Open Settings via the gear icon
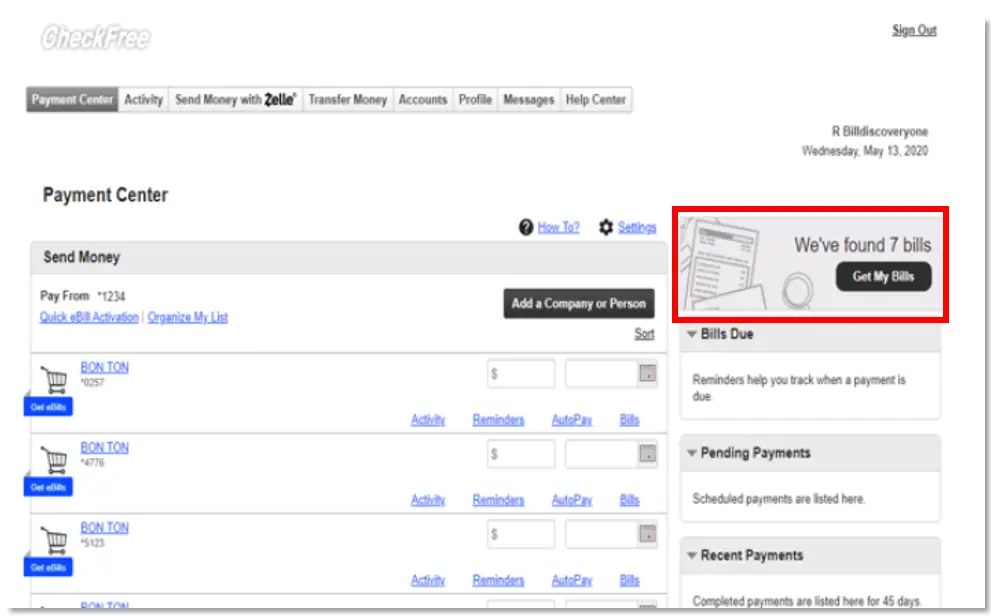Image resolution: width=991 pixels, height=616 pixels. pyautogui.click(x=605, y=228)
